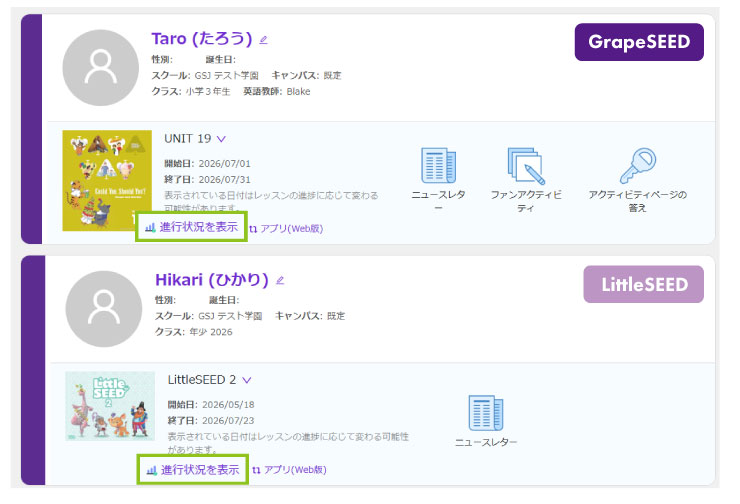Screen dimensions: 740x504
Task: Click the pencil edit icon beside Taro's name
Action: [263, 40]
